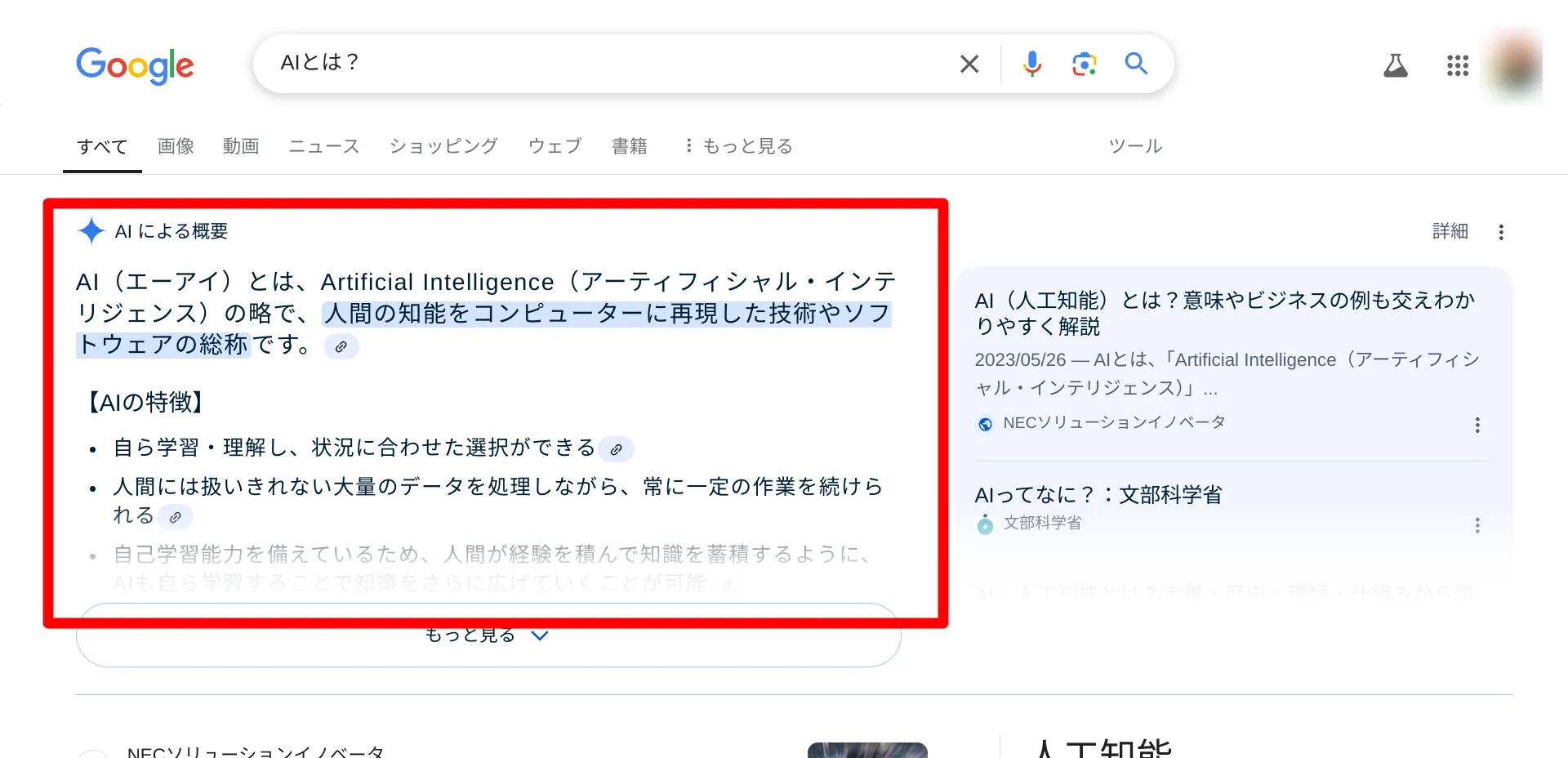Click the 2023/05/26 snippet text
1568x758 pixels.
tap(1227, 373)
